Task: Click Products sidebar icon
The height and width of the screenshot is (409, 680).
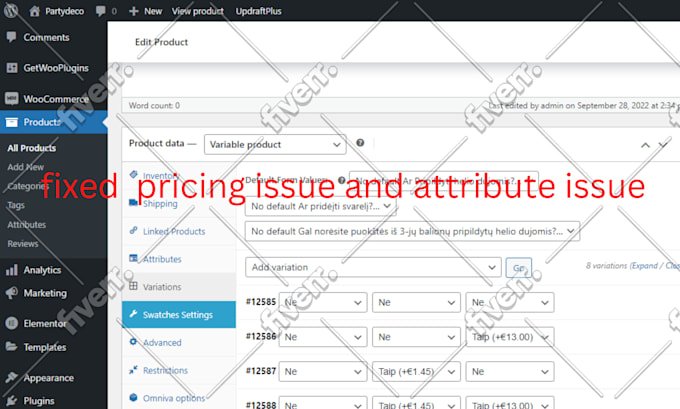Action: coord(12,122)
